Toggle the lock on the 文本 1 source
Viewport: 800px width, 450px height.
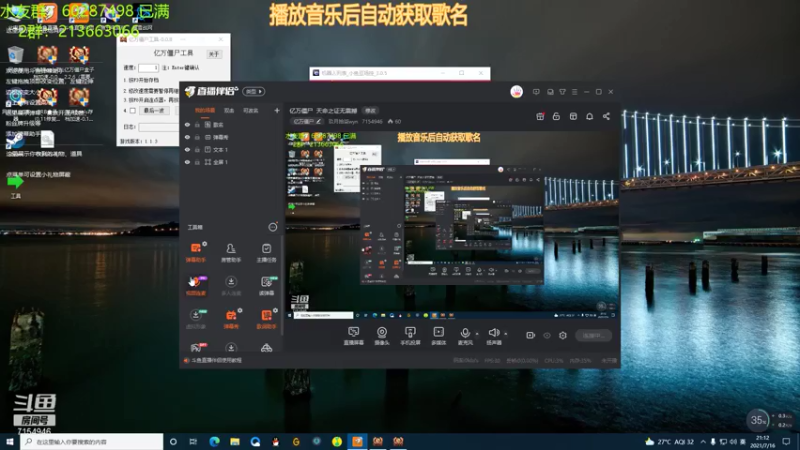pos(197,149)
